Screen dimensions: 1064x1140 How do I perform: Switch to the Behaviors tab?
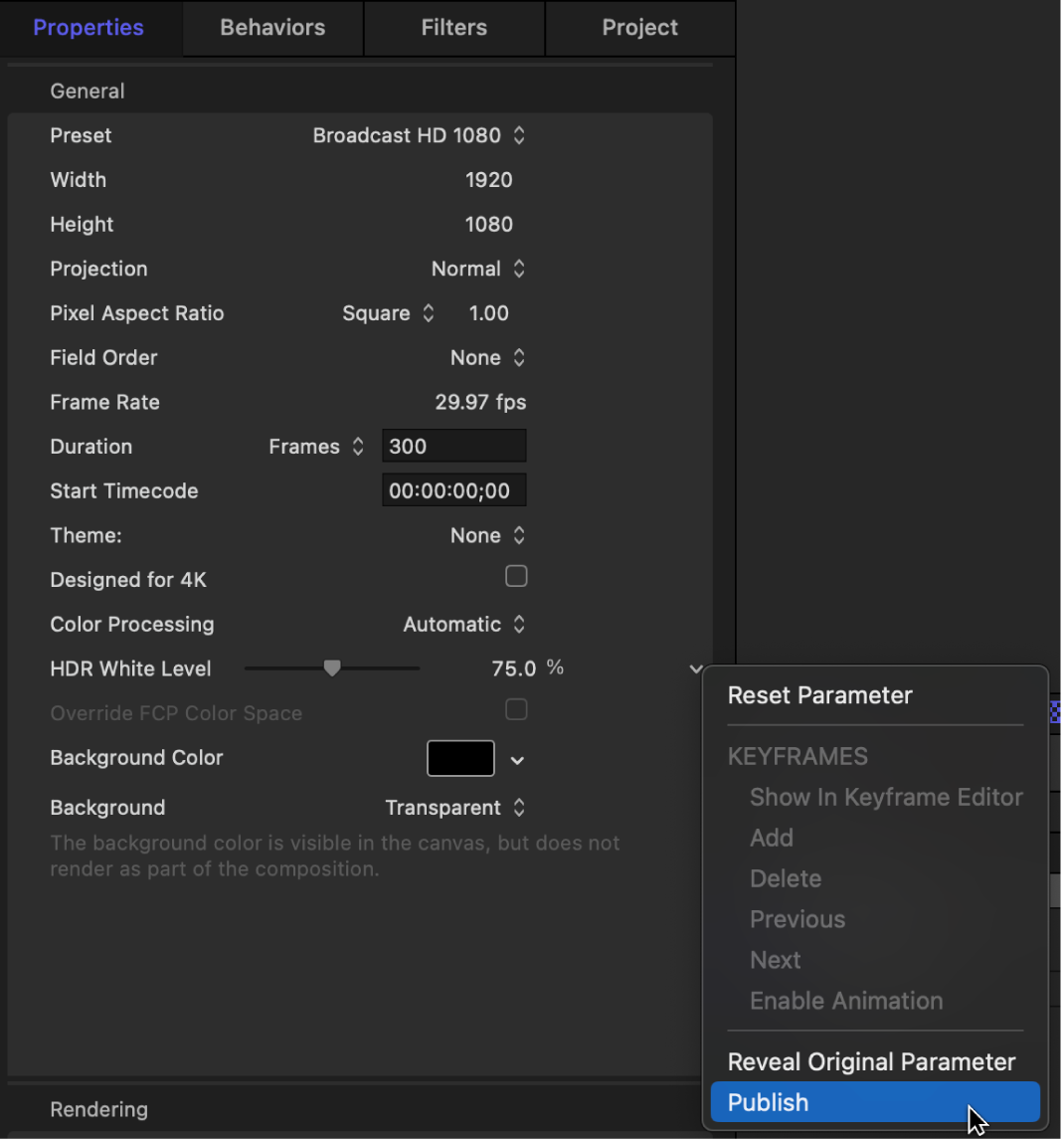[x=271, y=28]
